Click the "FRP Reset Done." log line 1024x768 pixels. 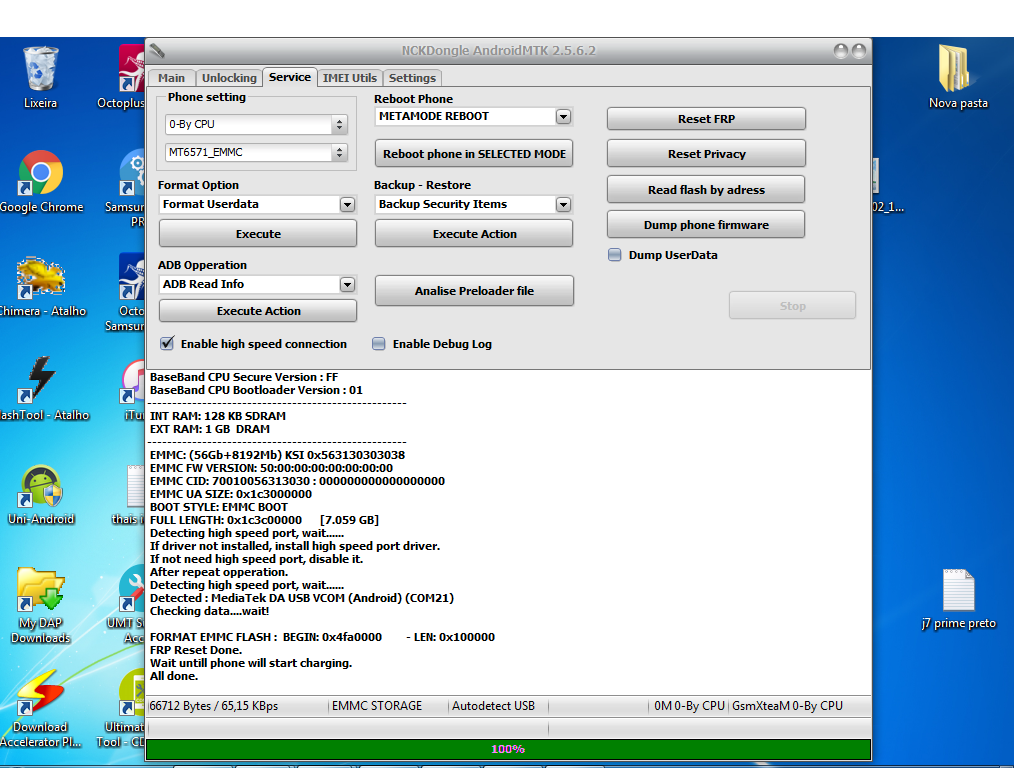click(196, 650)
